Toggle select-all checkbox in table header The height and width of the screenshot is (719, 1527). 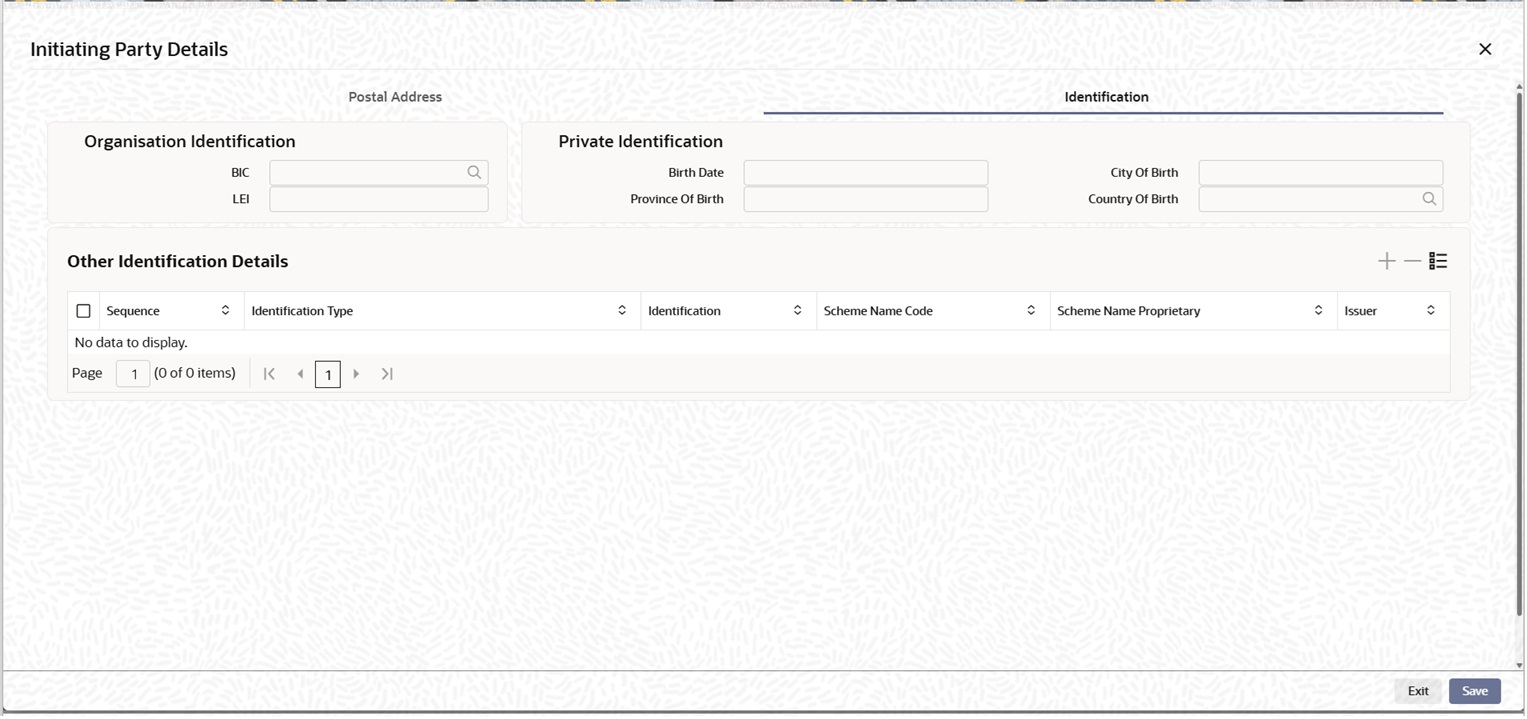pos(83,311)
